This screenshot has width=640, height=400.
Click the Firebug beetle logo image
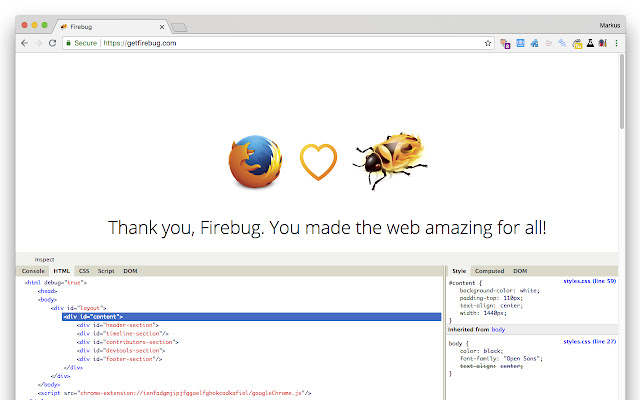390,160
